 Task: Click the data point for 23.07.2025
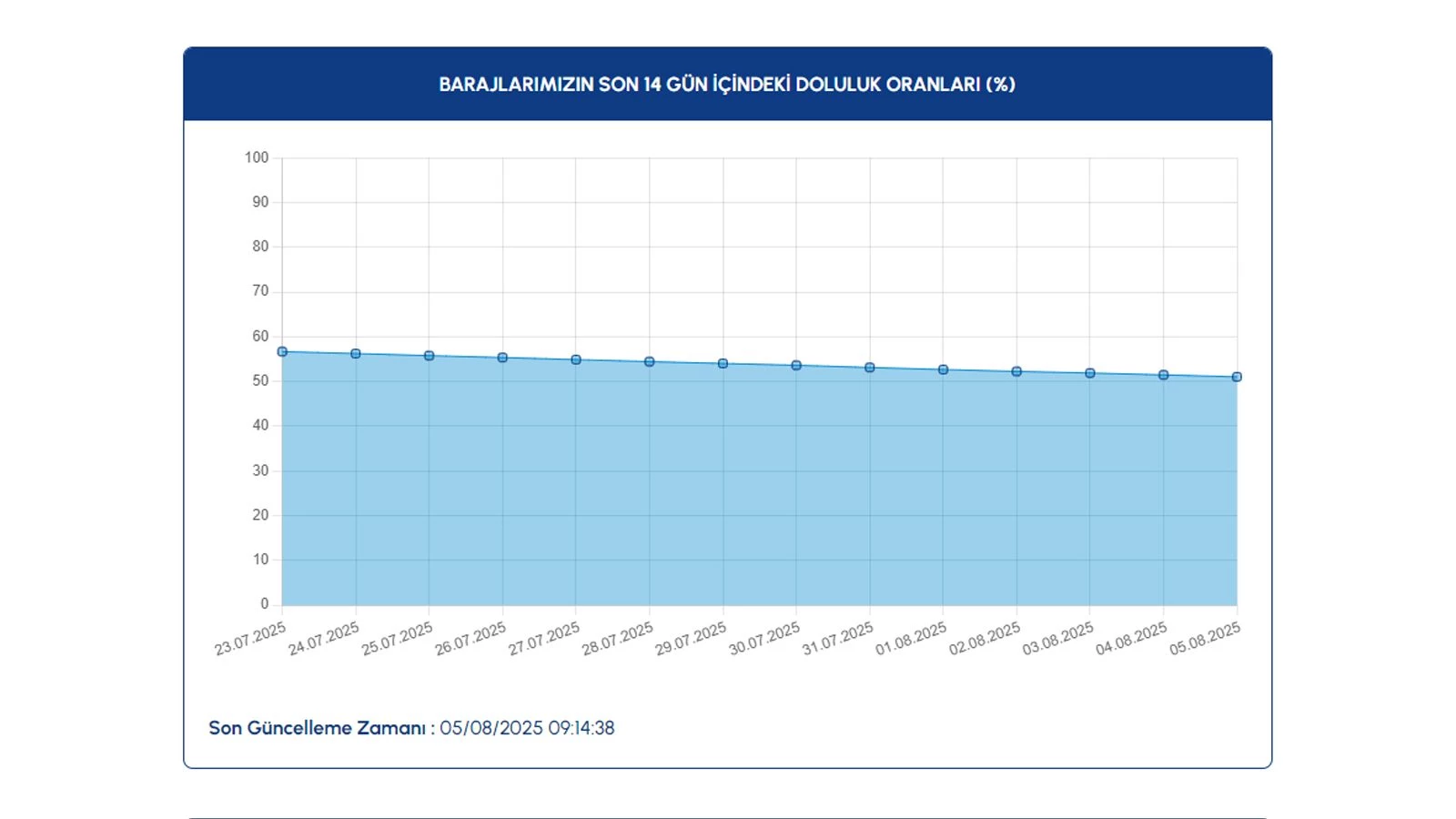(282, 351)
